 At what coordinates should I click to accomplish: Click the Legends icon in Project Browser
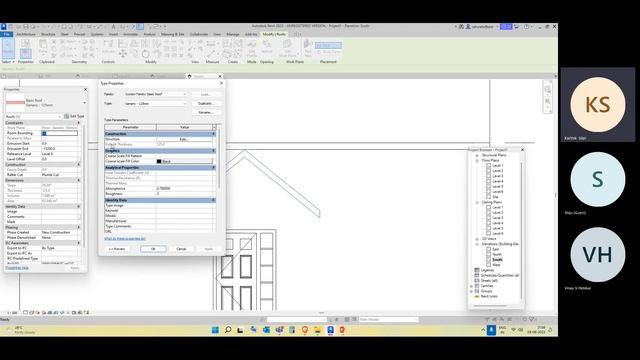[477, 270]
